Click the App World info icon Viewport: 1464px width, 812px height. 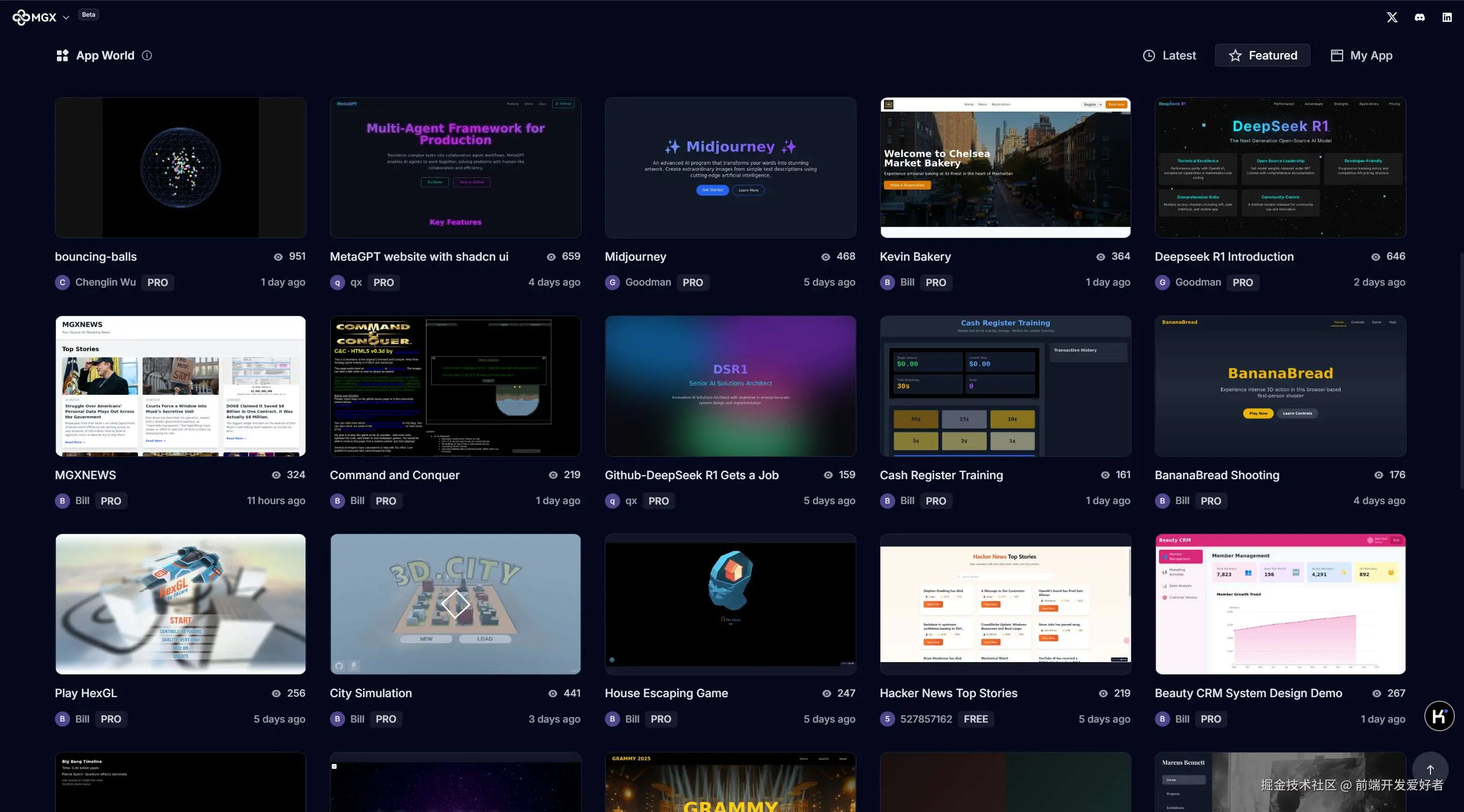146,55
